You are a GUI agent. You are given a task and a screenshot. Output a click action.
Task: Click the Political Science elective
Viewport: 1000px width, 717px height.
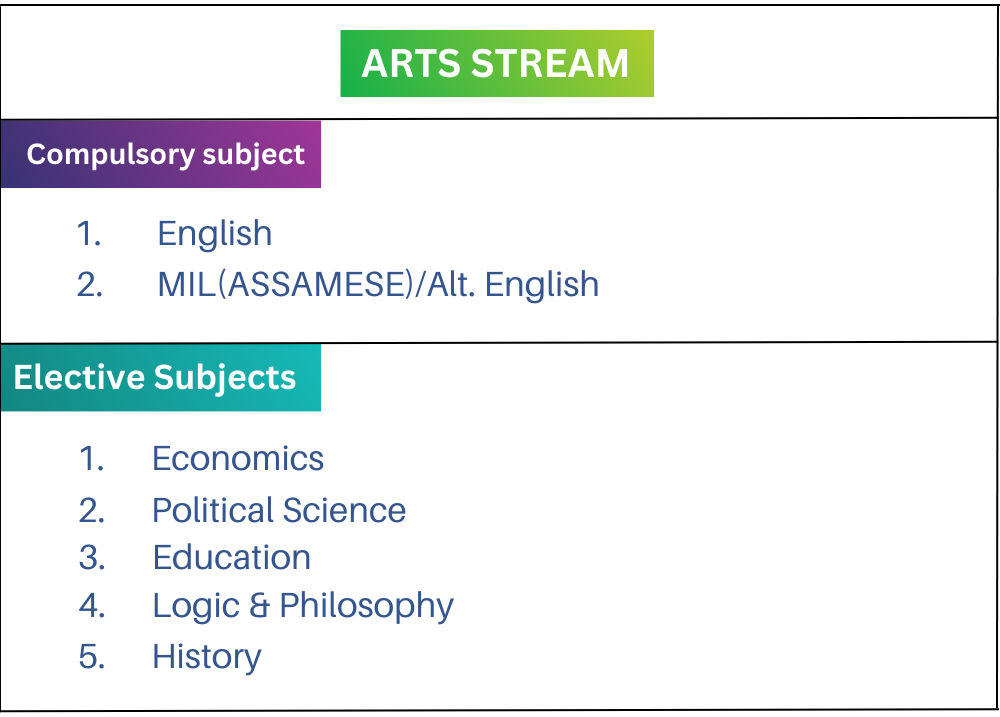(x=279, y=511)
